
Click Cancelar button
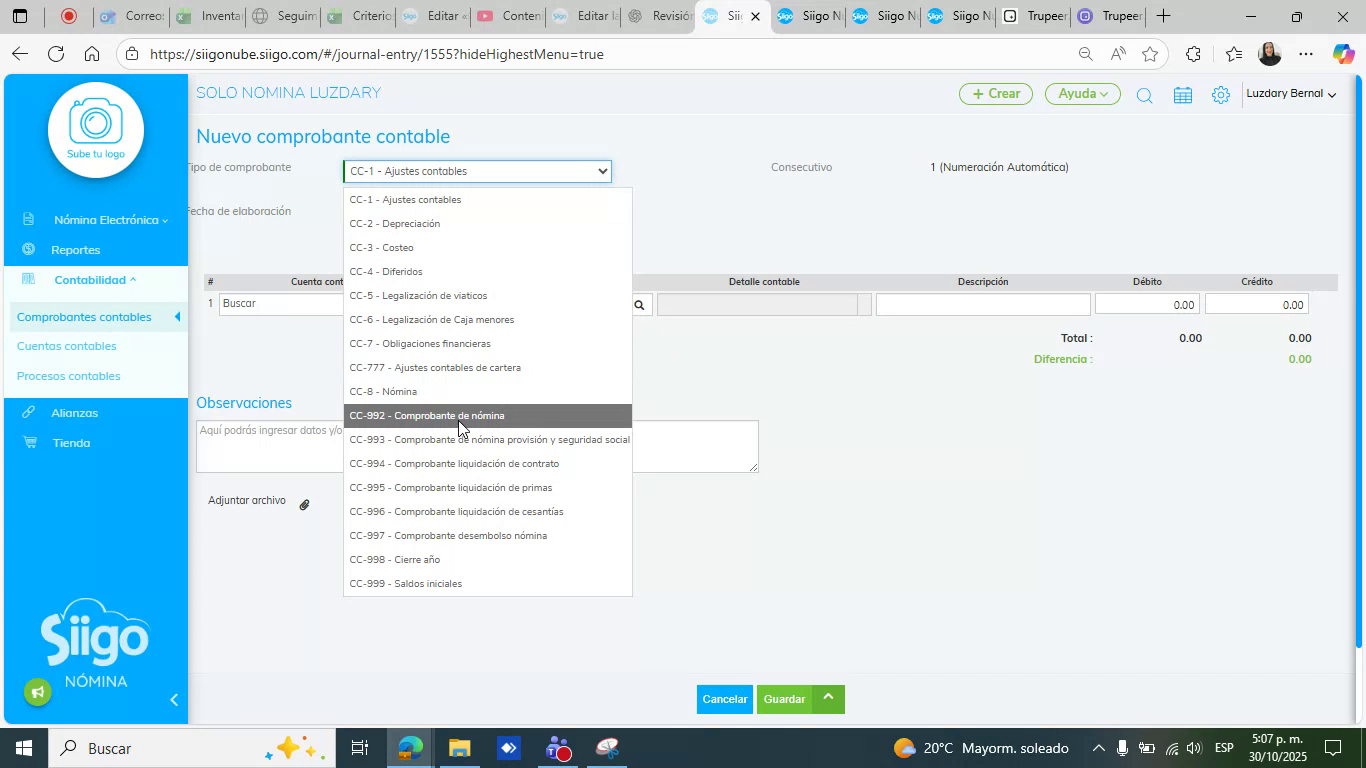coord(725,699)
